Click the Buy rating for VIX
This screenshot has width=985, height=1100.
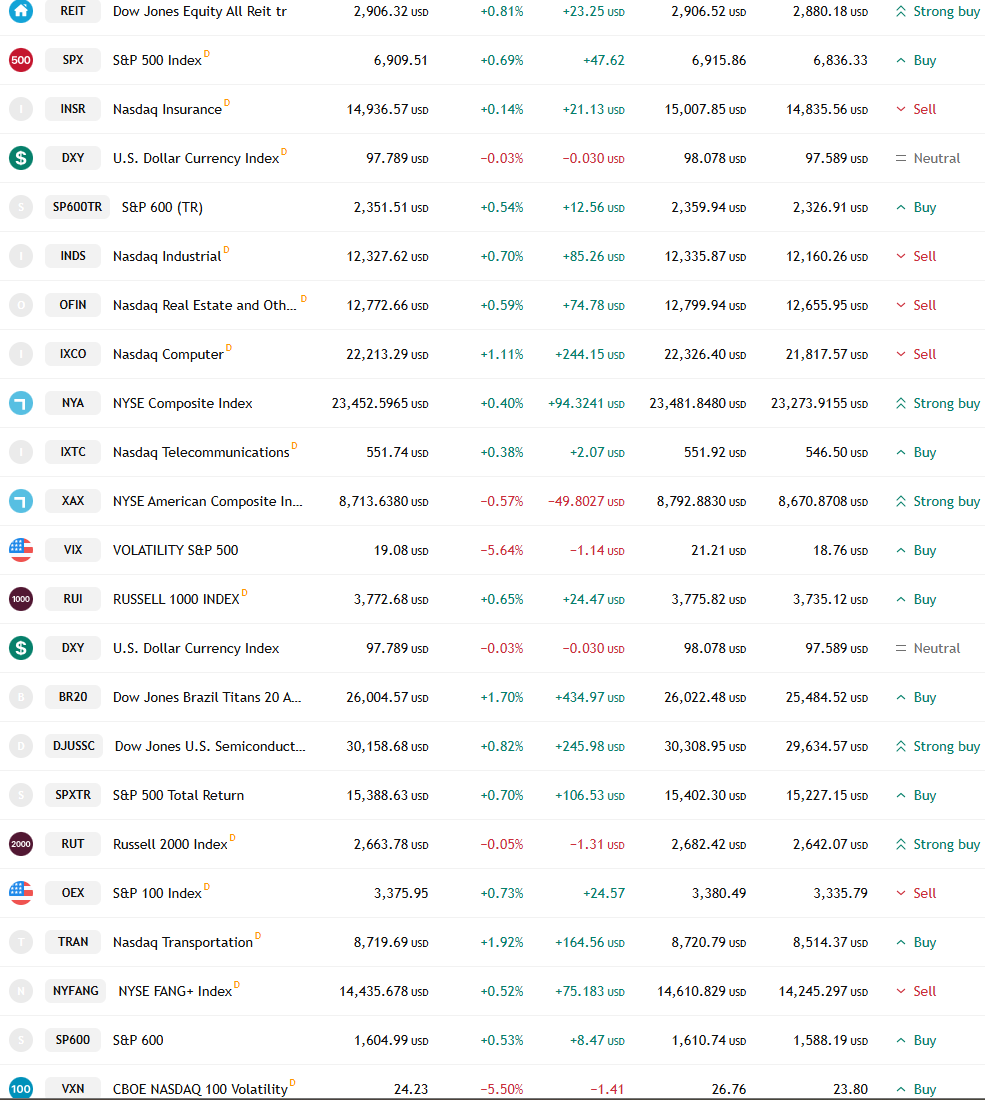tap(916, 550)
